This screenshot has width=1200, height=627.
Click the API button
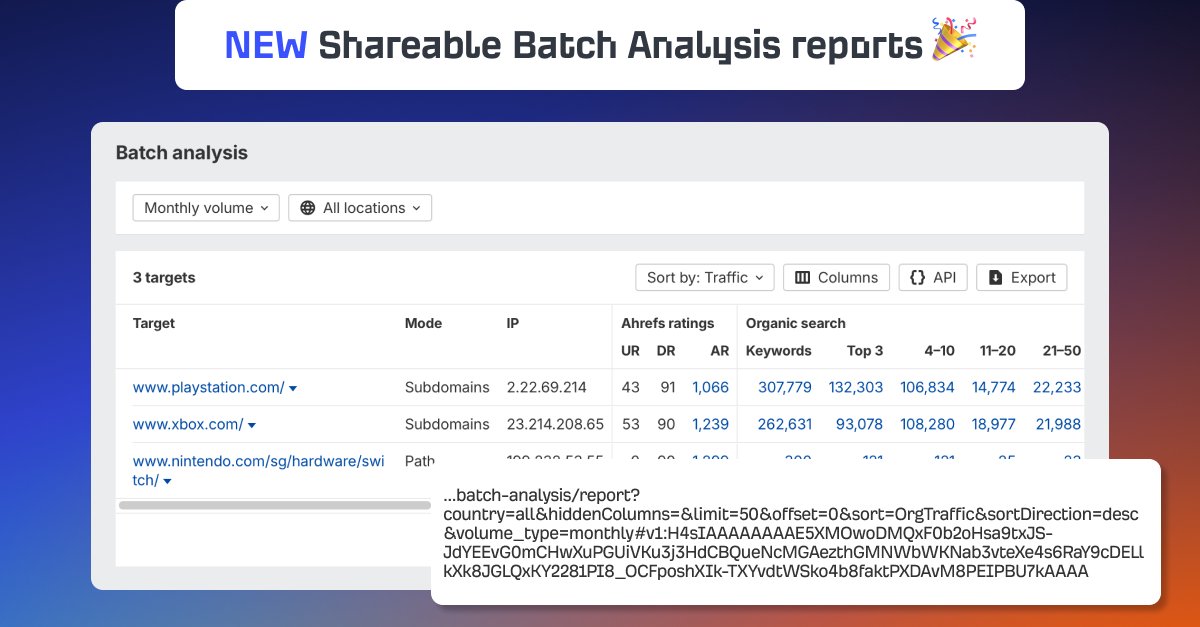pos(933,277)
